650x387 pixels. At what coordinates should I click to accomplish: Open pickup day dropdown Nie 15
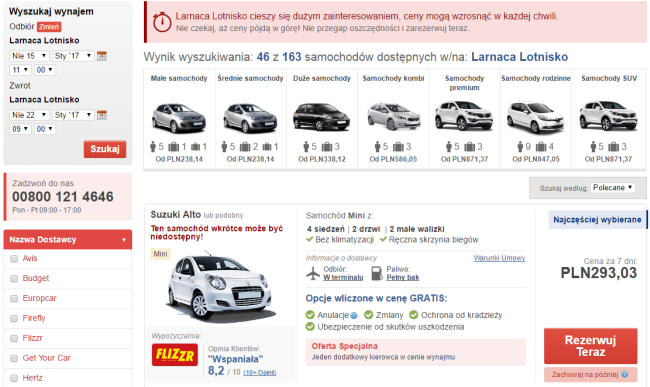(x=29, y=56)
